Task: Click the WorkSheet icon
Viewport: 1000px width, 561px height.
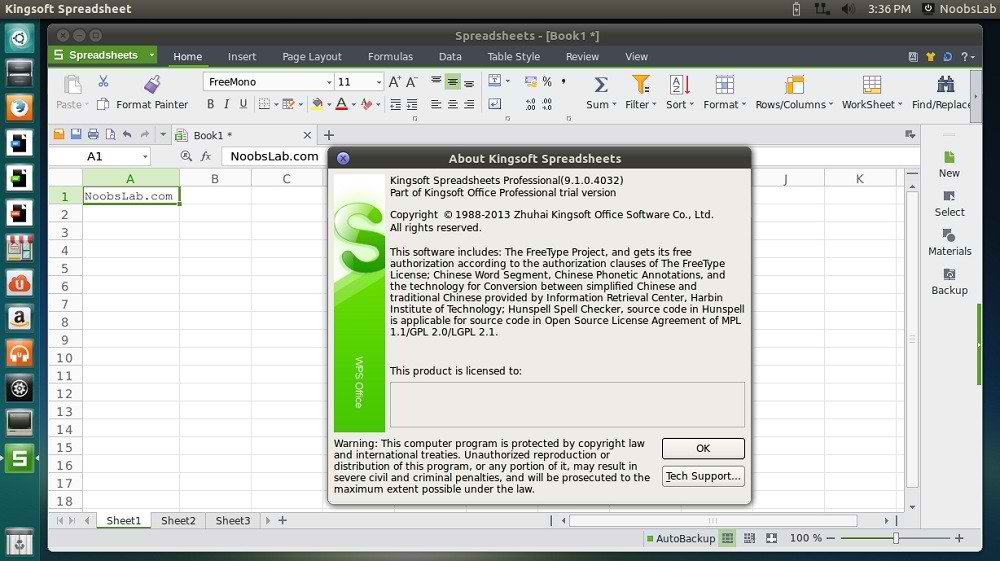Action: [x=871, y=84]
